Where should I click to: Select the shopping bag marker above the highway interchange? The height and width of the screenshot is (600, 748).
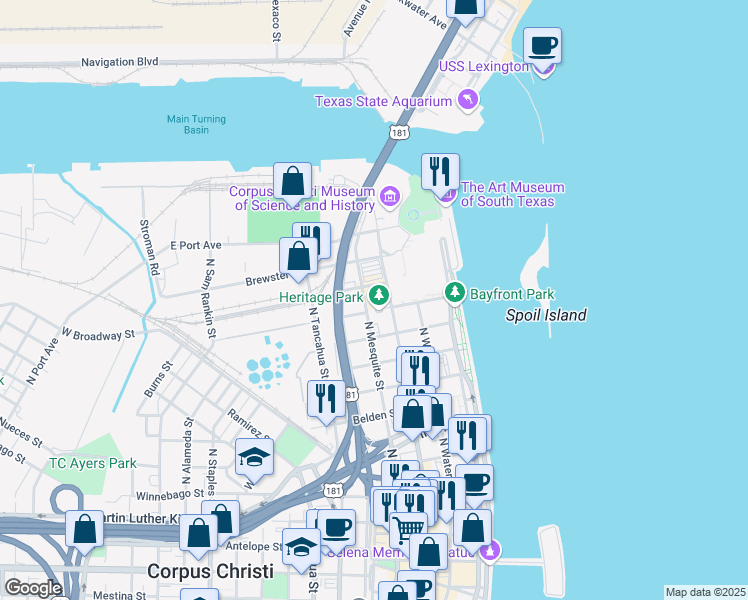pos(221,519)
